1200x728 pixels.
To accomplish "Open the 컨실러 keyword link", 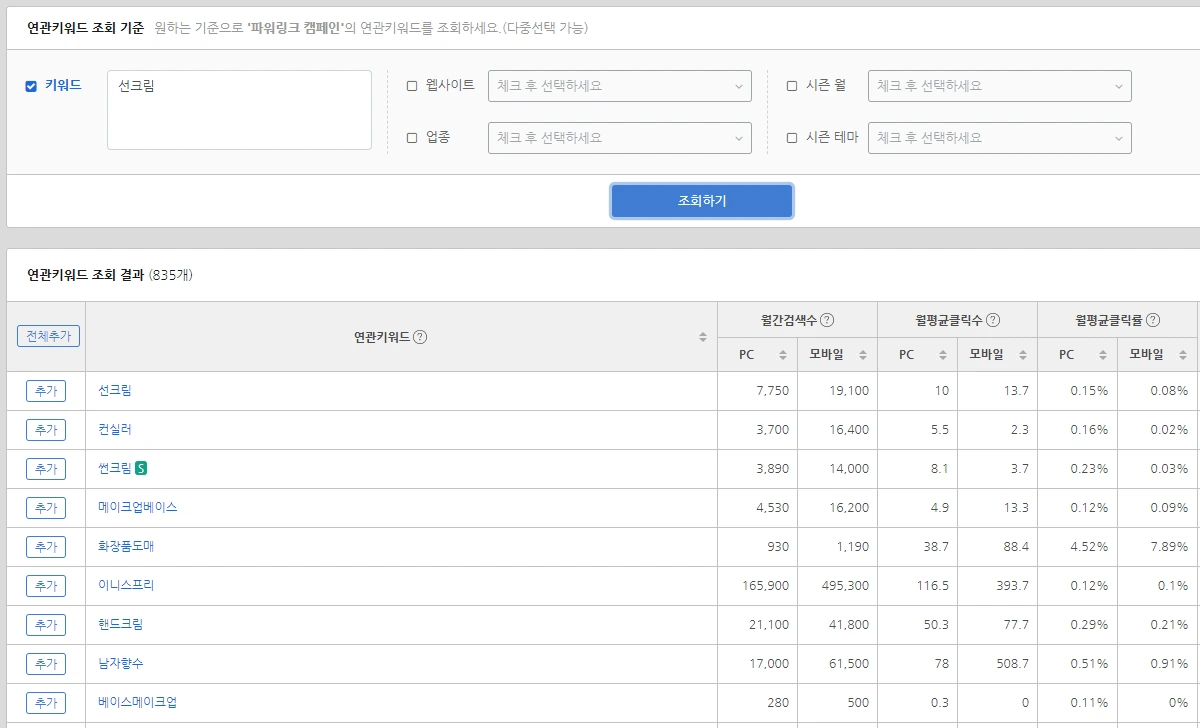I will click(x=115, y=429).
